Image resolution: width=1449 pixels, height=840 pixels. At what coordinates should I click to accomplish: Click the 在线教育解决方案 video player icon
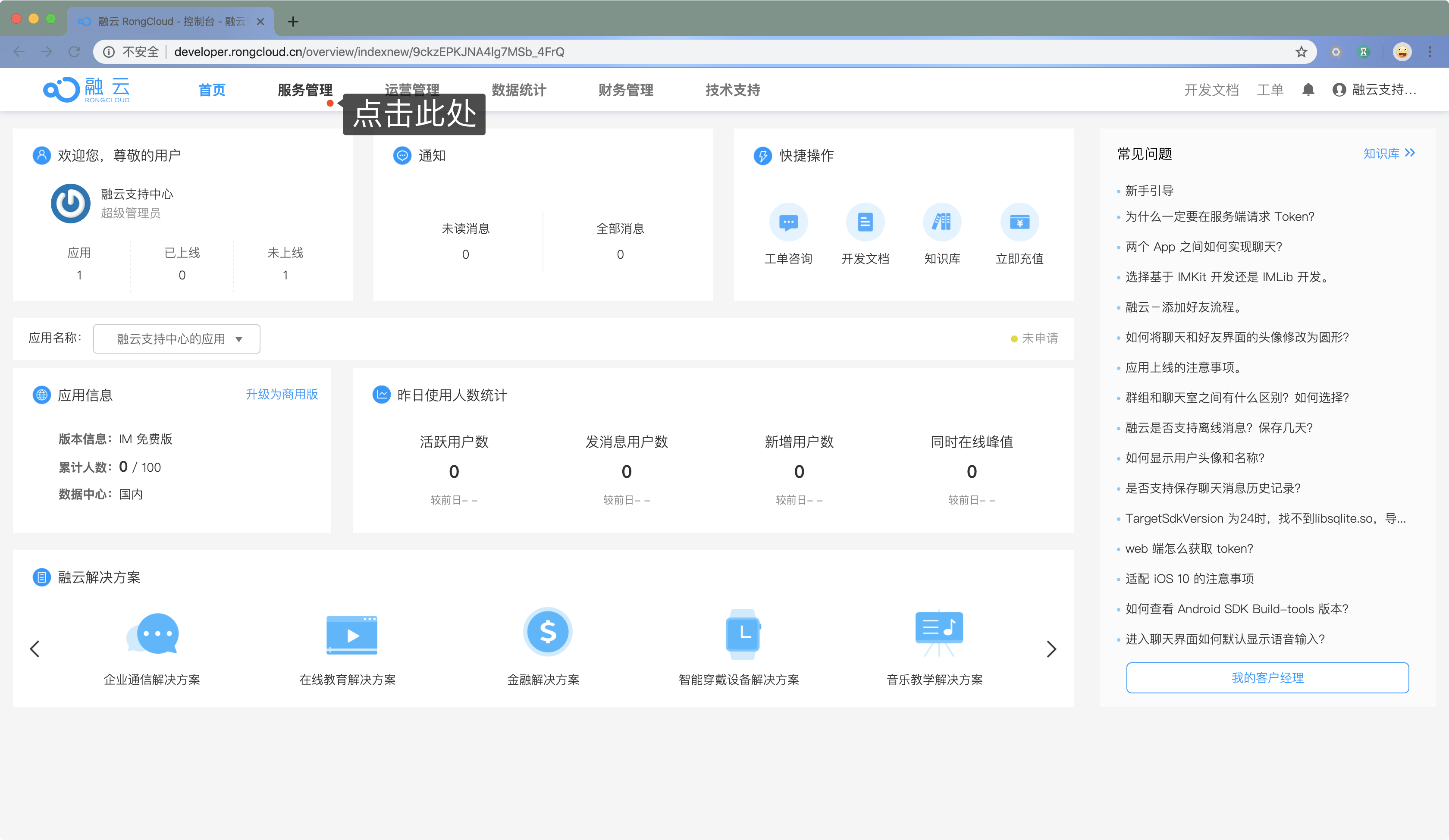click(351, 634)
